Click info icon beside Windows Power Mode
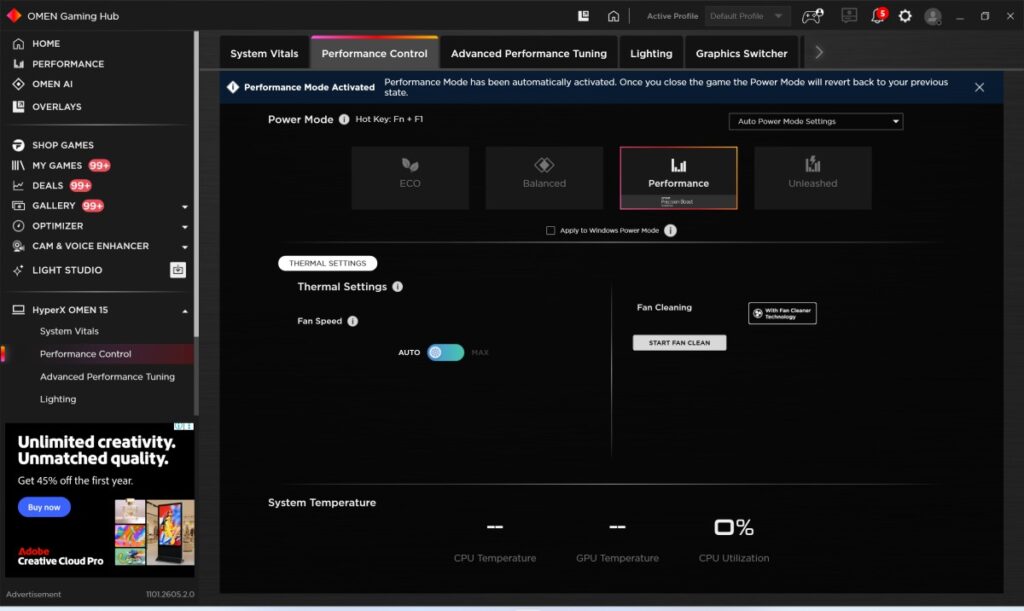Viewport: 1024px width, 611px height. [670, 230]
